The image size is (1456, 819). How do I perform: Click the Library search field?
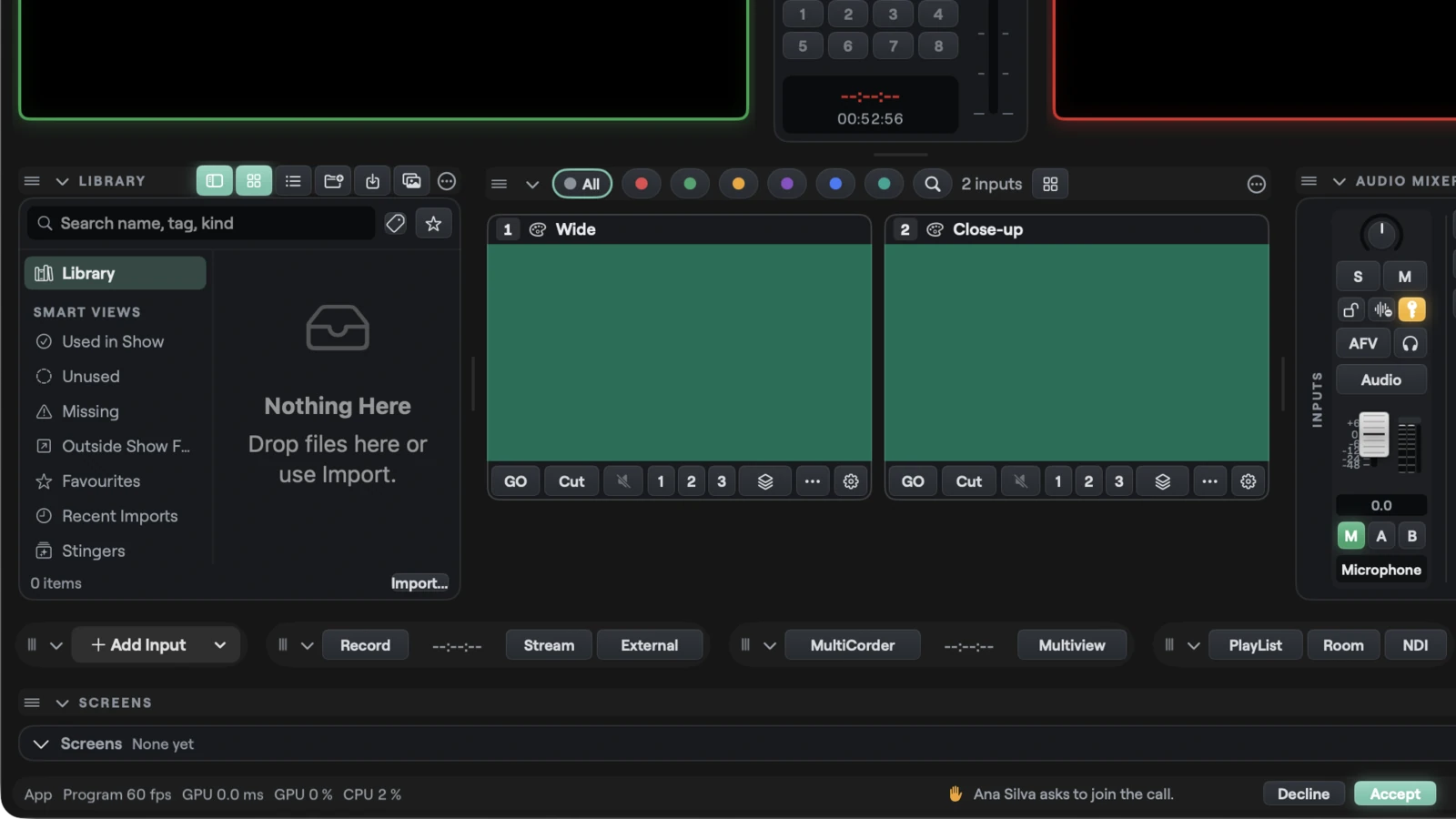point(201,223)
